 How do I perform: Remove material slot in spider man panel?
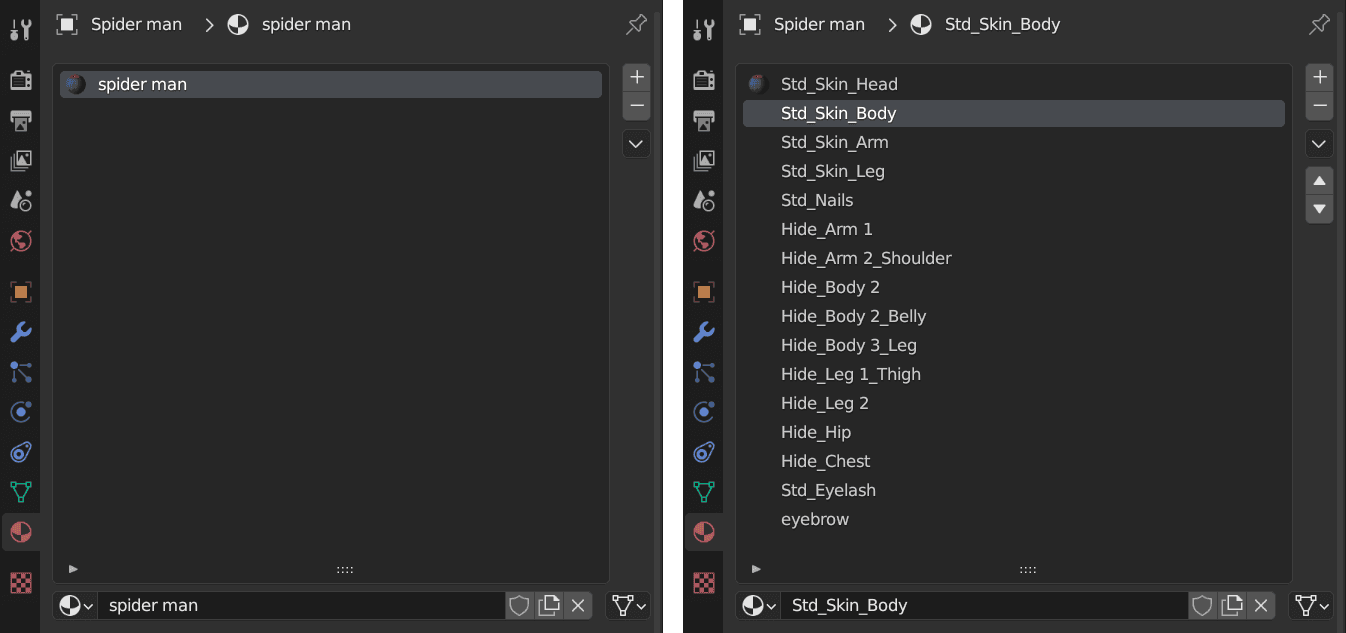coord(636,106)
